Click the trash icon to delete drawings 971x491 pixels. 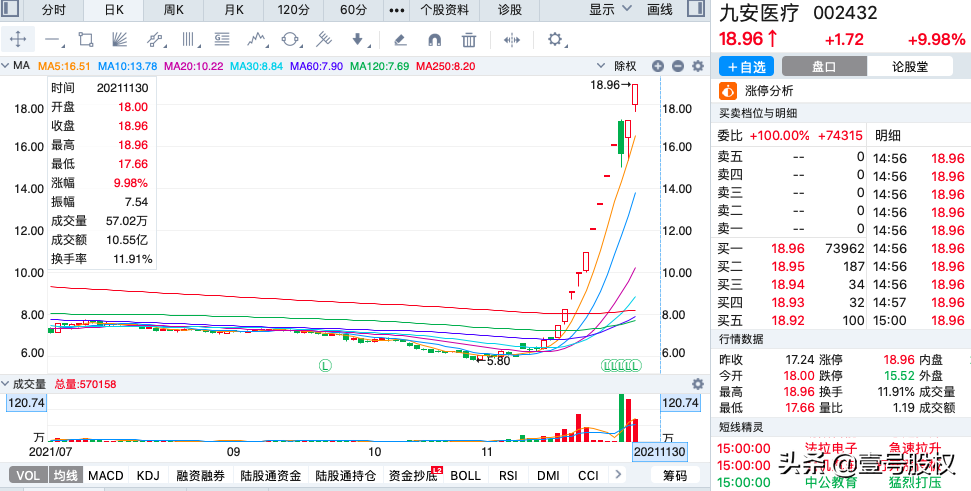coord(469,40)
